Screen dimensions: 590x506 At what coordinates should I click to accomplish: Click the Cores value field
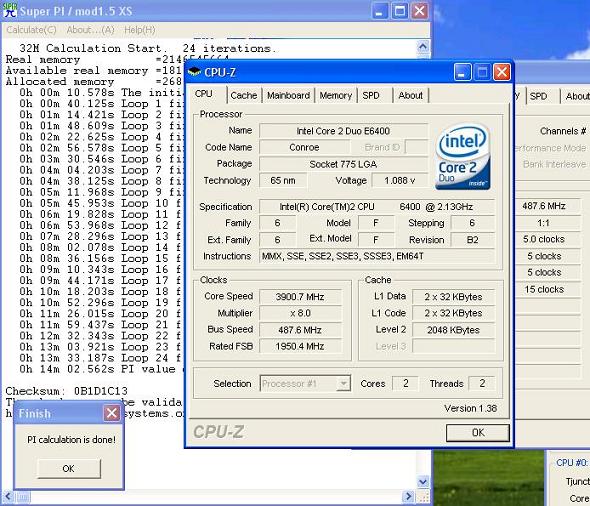(x=405, y=383)
